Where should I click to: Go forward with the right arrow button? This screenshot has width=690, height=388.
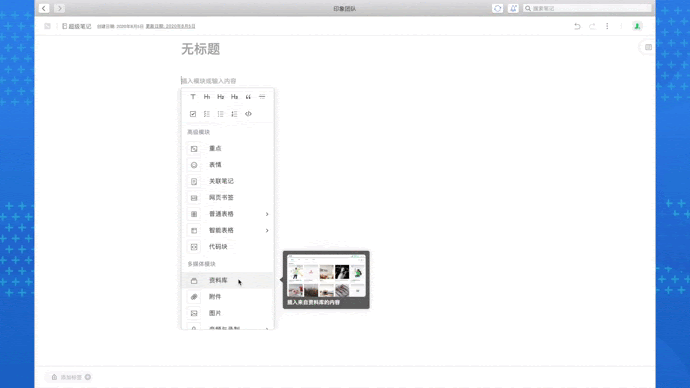pos(59,8)
